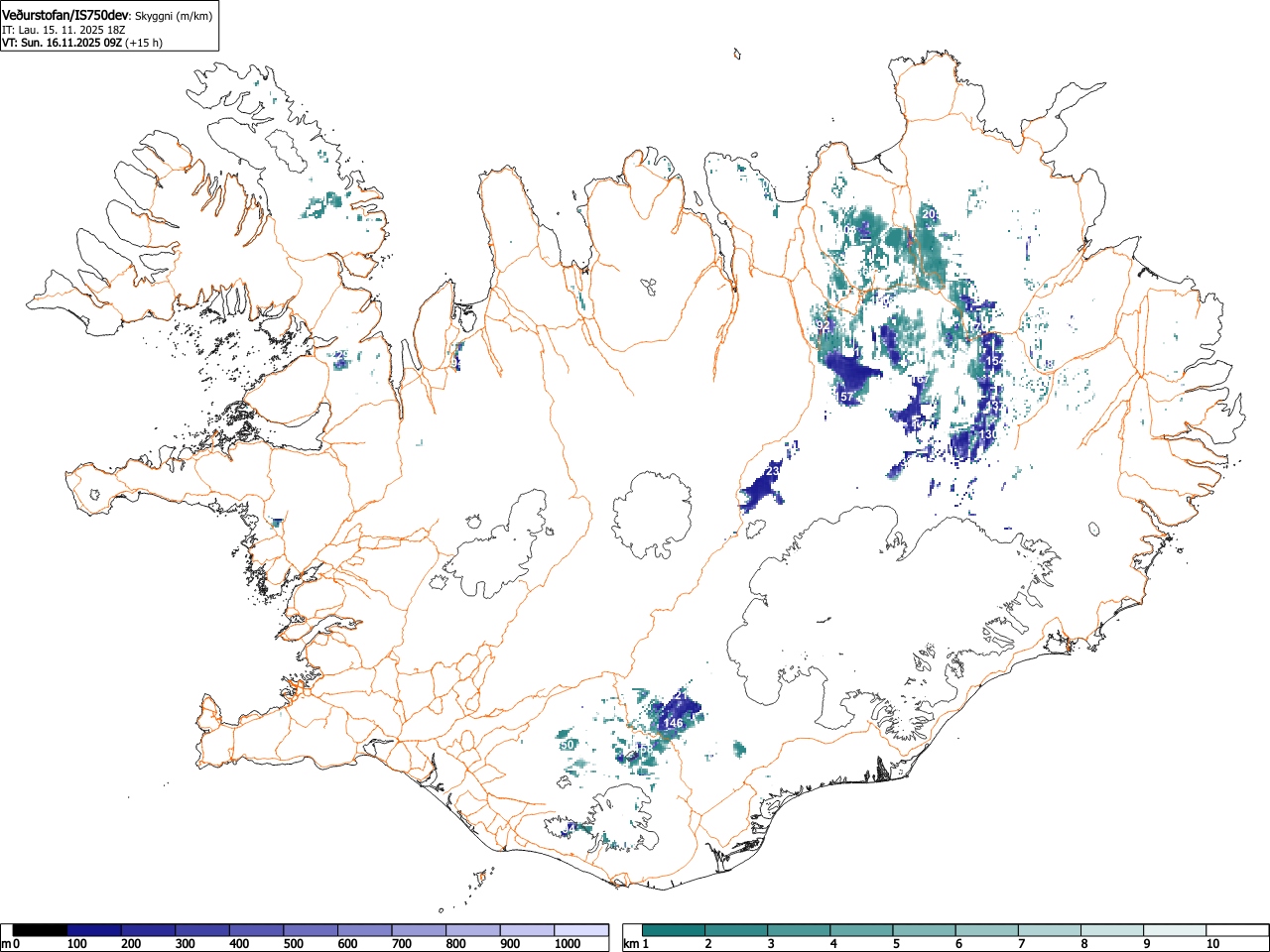Viewport: 1270px width, 952px height.
Task: Click the '154' visibility value on the map
Action: (994, 361)
